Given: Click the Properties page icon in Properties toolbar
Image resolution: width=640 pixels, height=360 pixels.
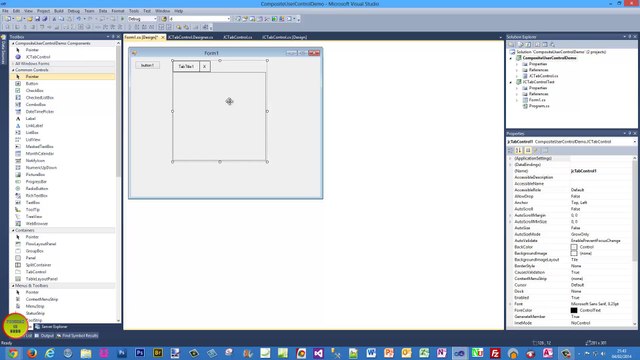Looking at the screenshot, I should pyautogui.click(x=545, y=151).
